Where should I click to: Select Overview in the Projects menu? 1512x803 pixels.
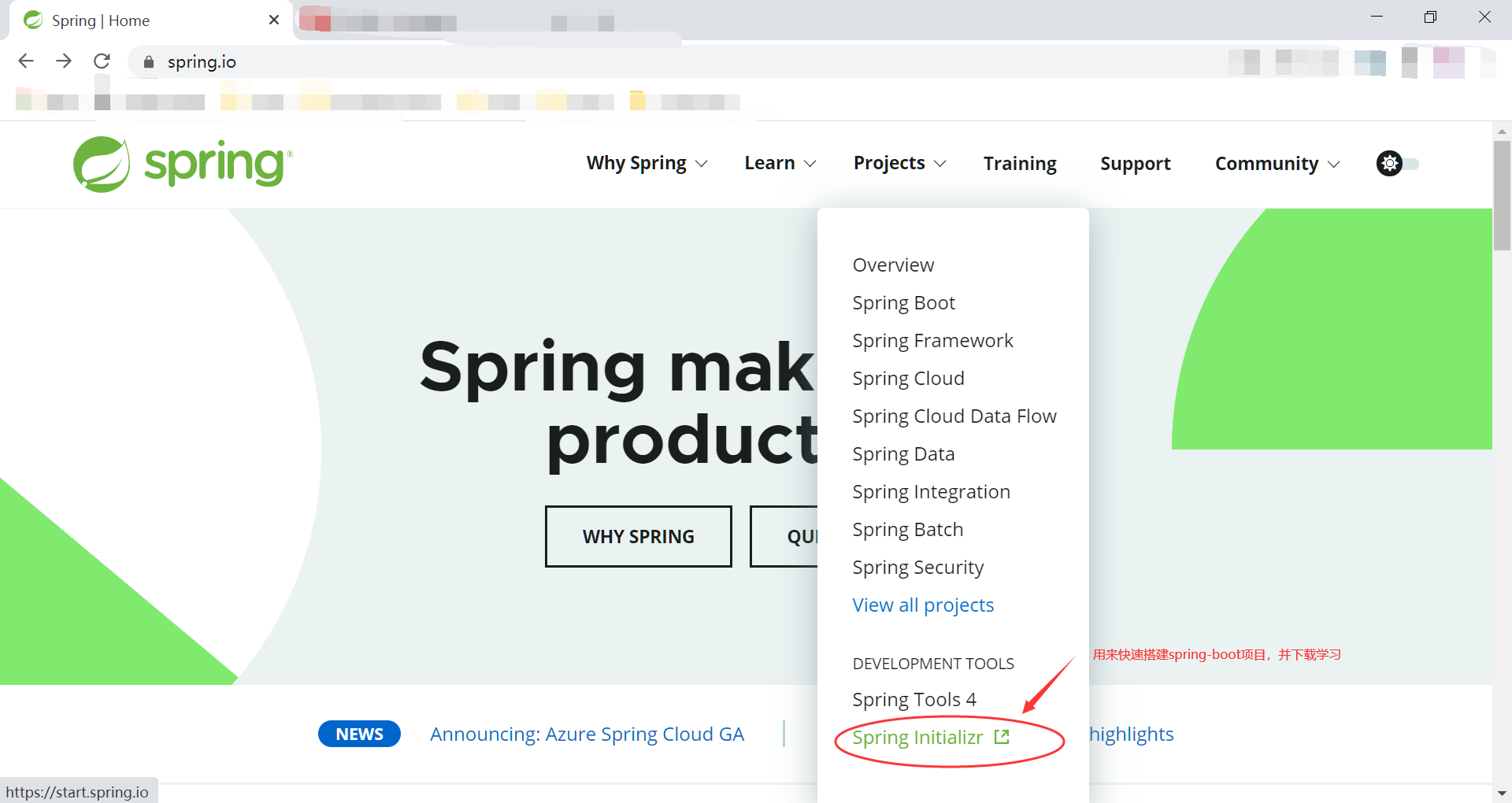point(893,265)
